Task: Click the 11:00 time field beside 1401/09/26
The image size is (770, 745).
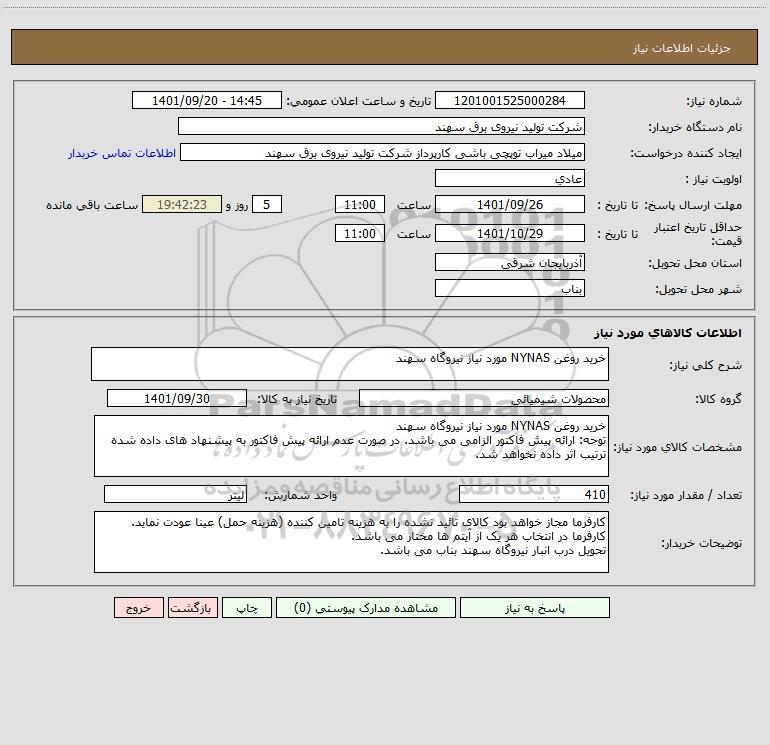Action: point(359,205)
